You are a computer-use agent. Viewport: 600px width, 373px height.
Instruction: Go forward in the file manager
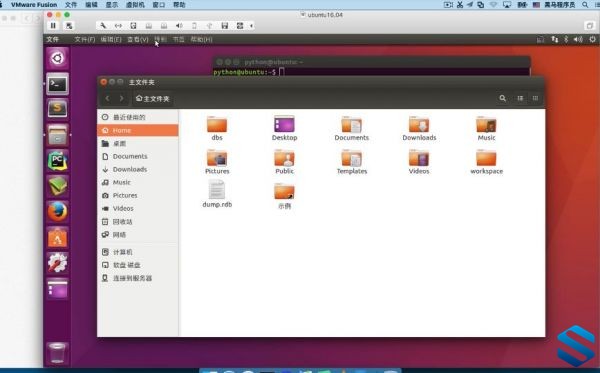[122, 98]
